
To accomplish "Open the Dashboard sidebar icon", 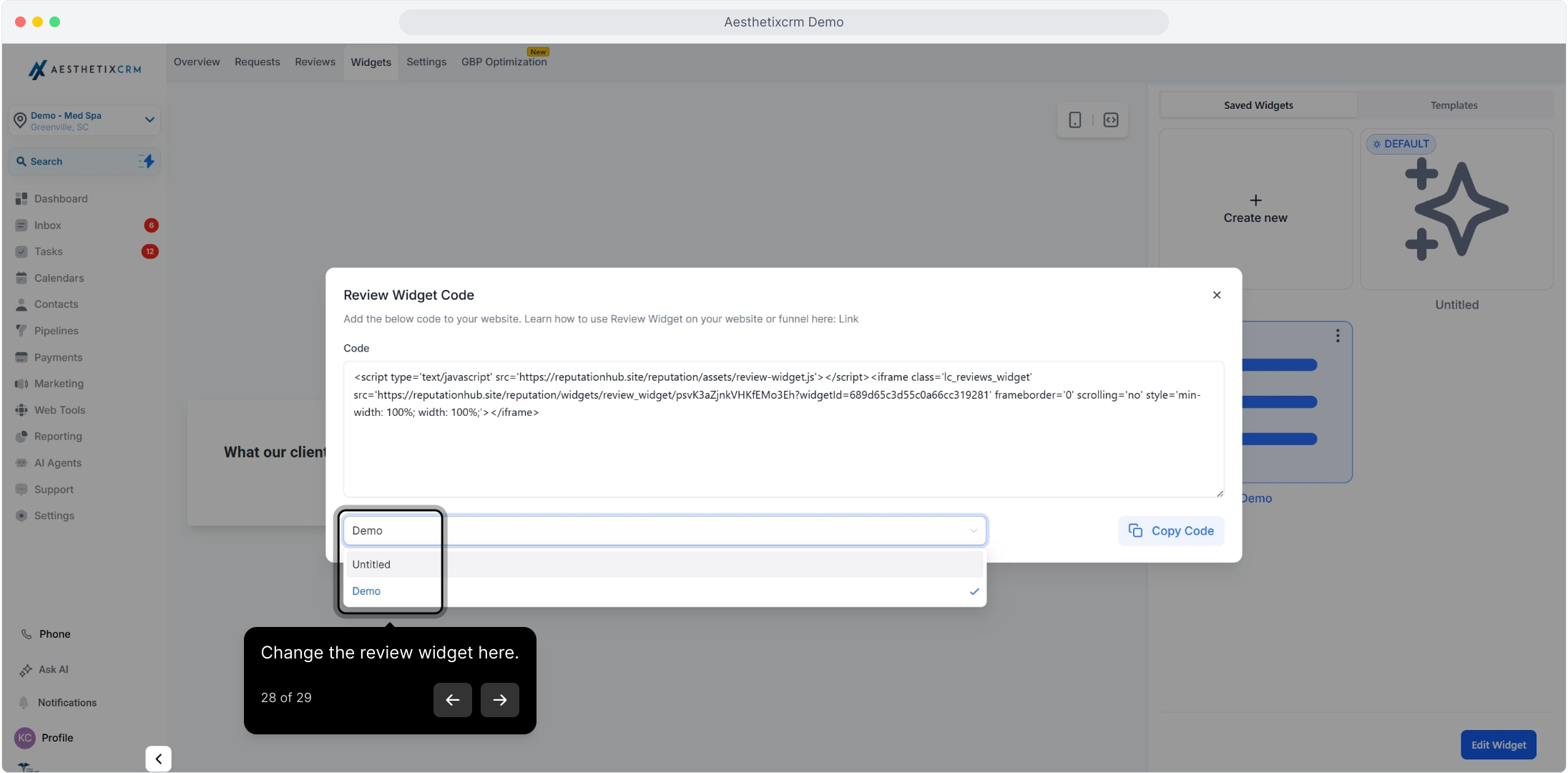I will point(21,199).
